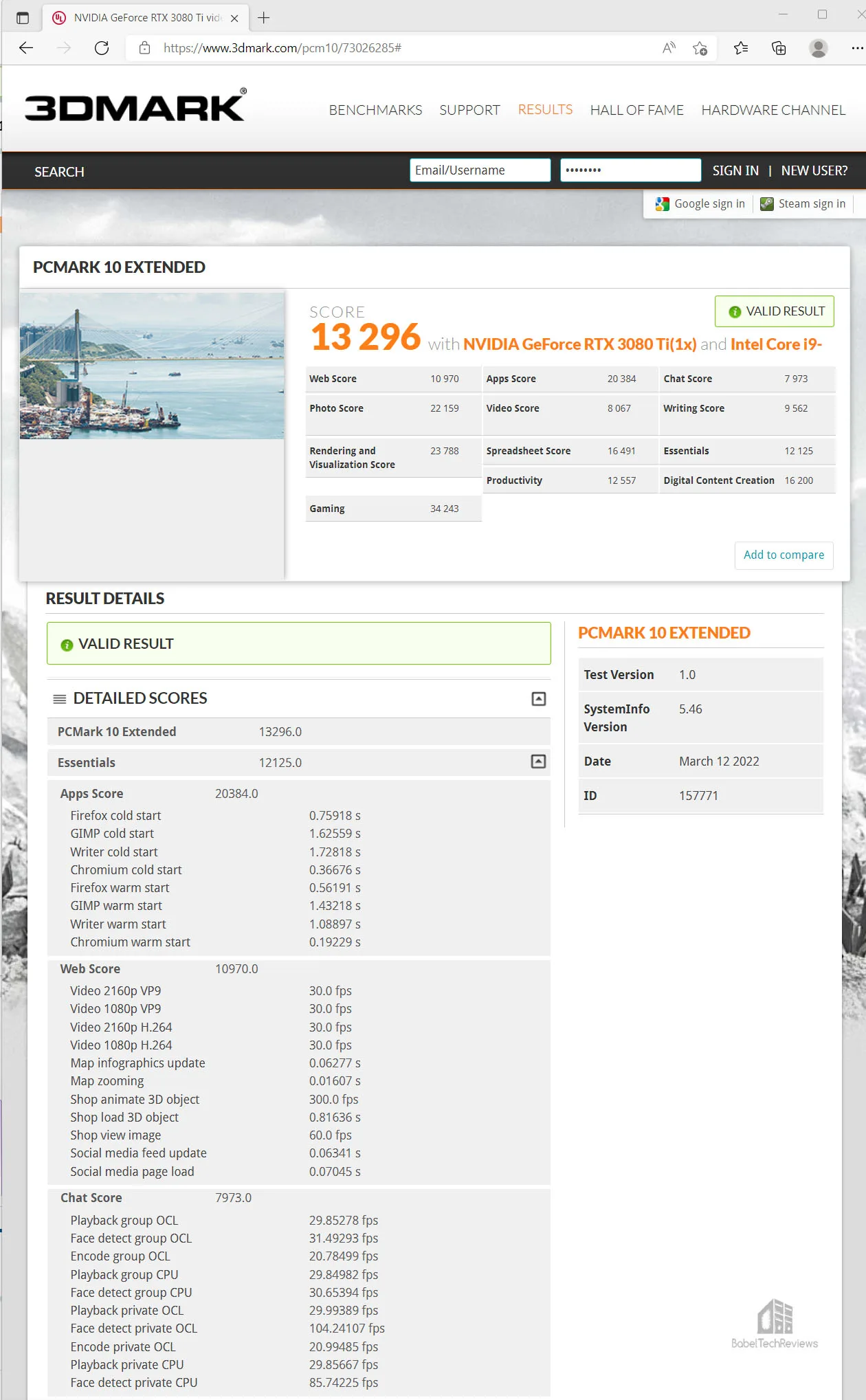Refresh the 3DMark results page
This screenshot has width=866, height=1400.
tap(102, 48)
